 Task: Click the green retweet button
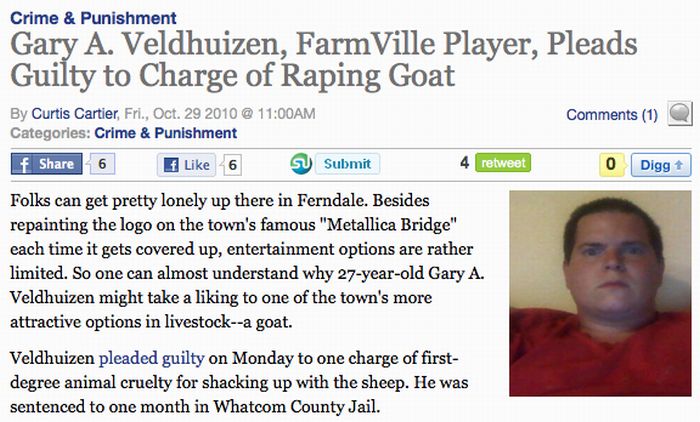tap(503, 163)
